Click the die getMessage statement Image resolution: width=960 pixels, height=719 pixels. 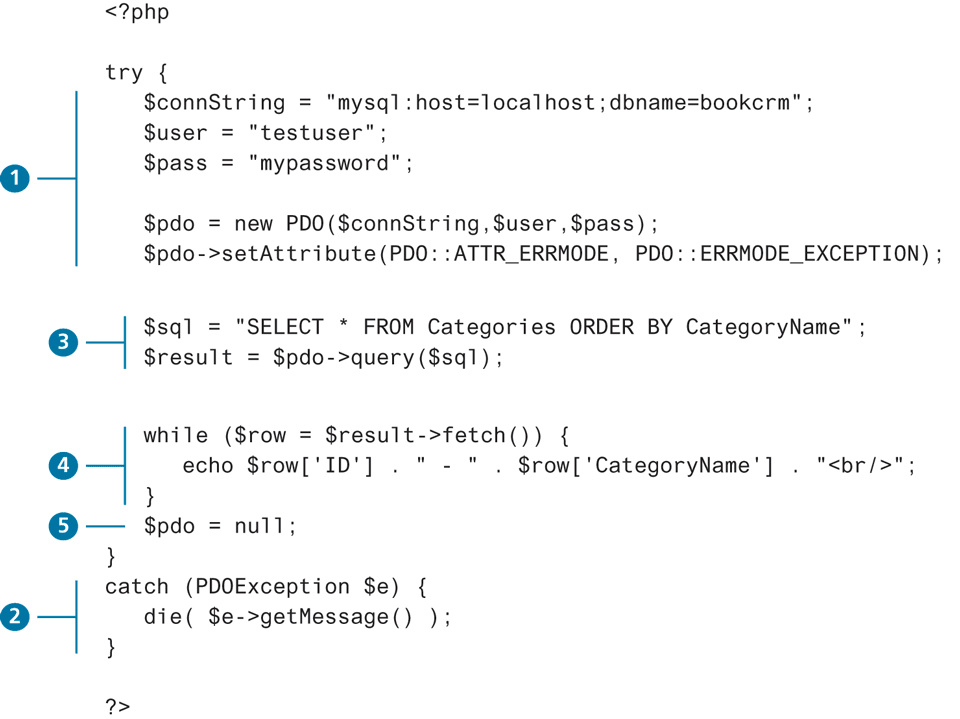click(x=297, y=617)
